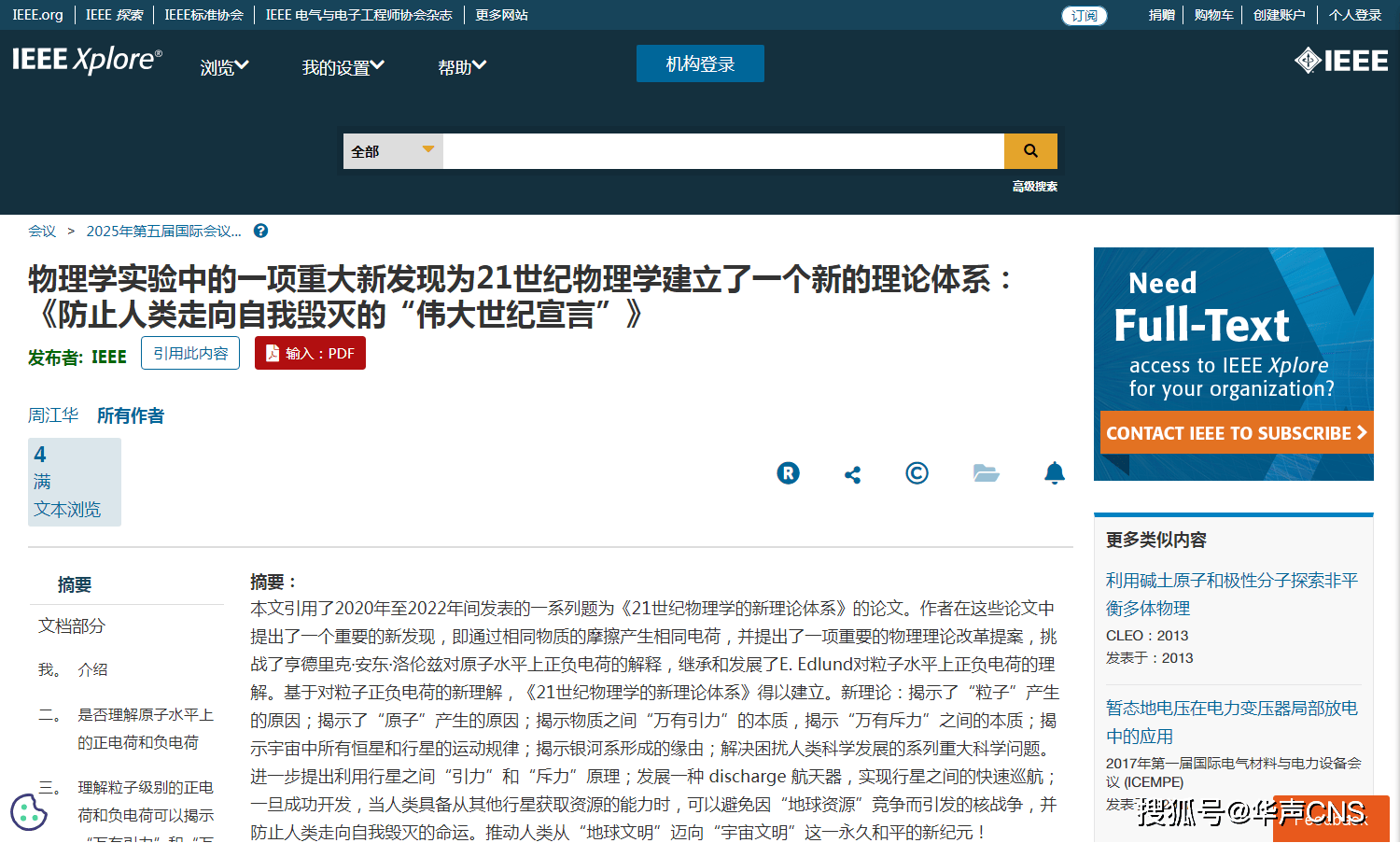Click 个人登录 link

click(1355, 15)
